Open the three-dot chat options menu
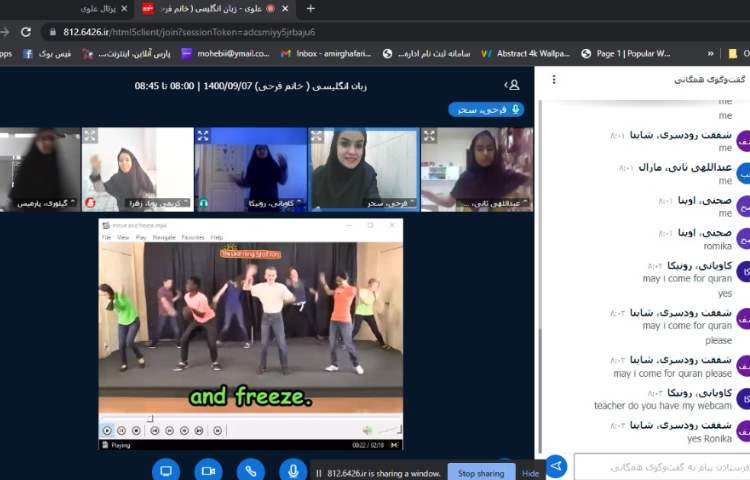Screen dimensions: 750x480 coord(554,79)
